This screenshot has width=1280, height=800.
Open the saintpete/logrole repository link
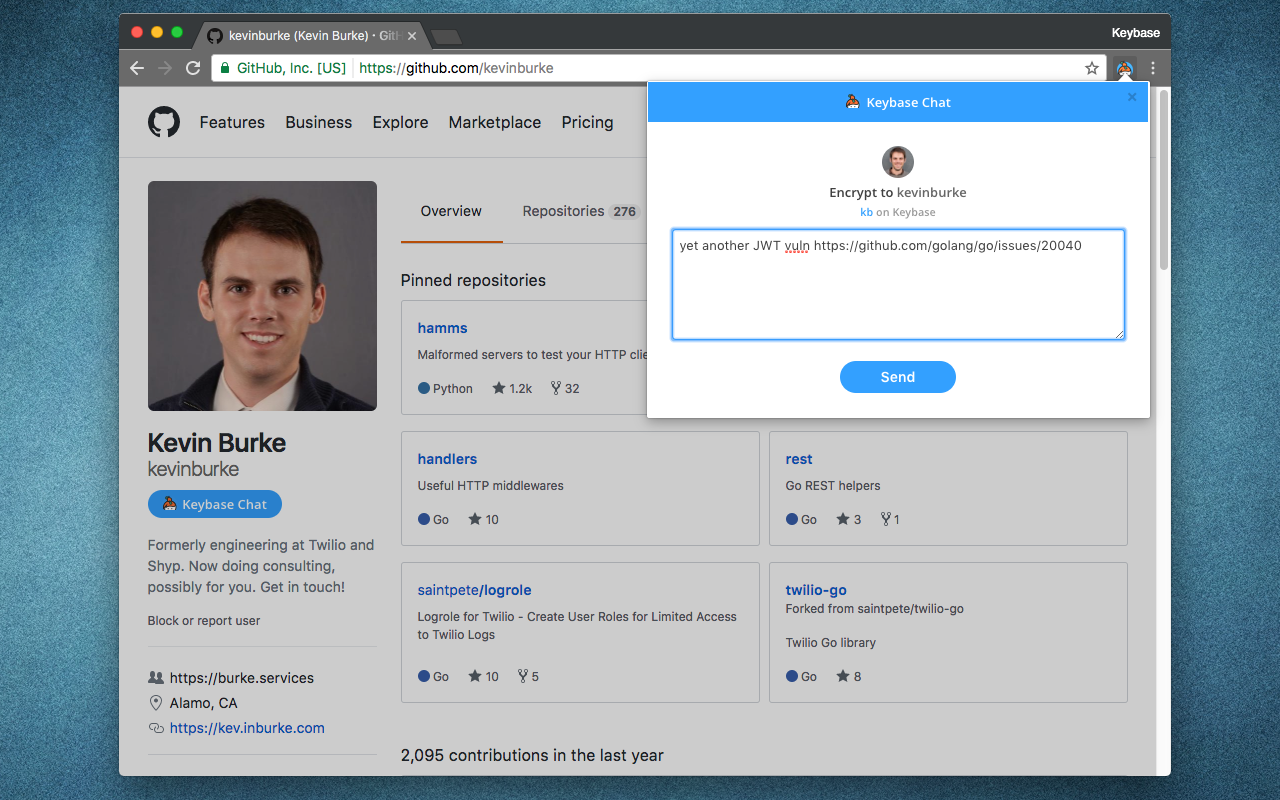(x=475, y=590)
